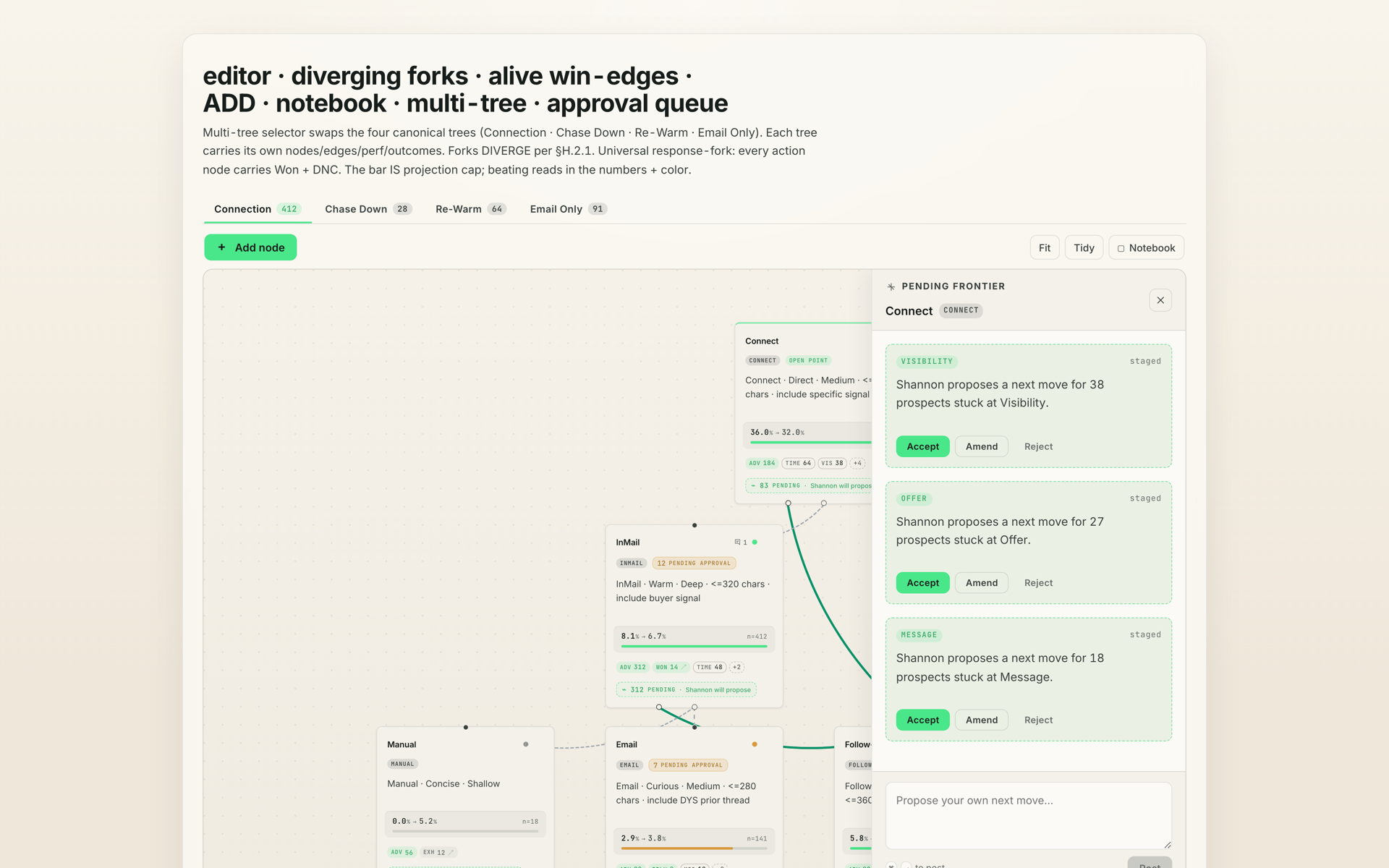Close the Pending Frontier panel
1389x868 pixels.
click(x=1160, y=300)
